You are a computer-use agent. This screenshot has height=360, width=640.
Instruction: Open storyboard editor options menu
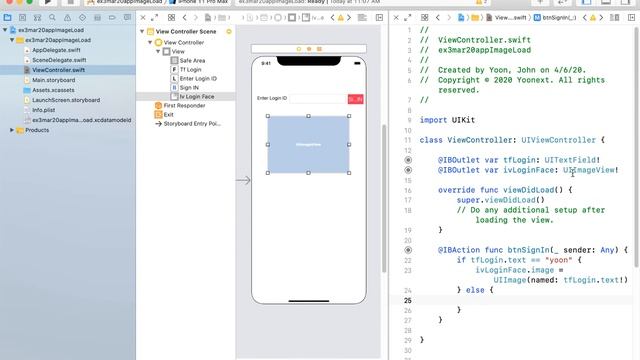click(362, 18)
